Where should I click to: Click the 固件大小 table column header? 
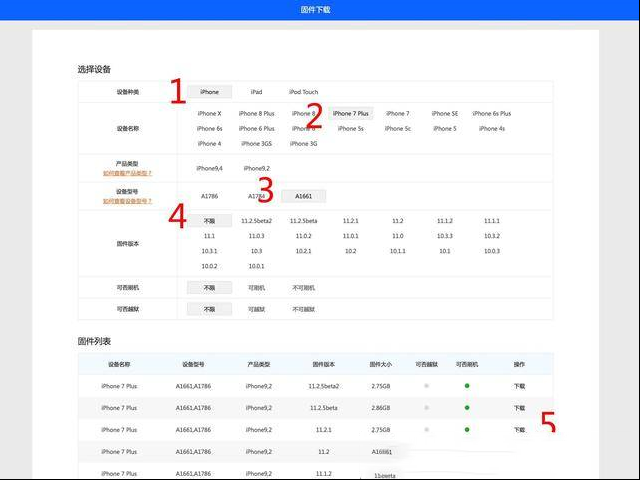point(380,364)
